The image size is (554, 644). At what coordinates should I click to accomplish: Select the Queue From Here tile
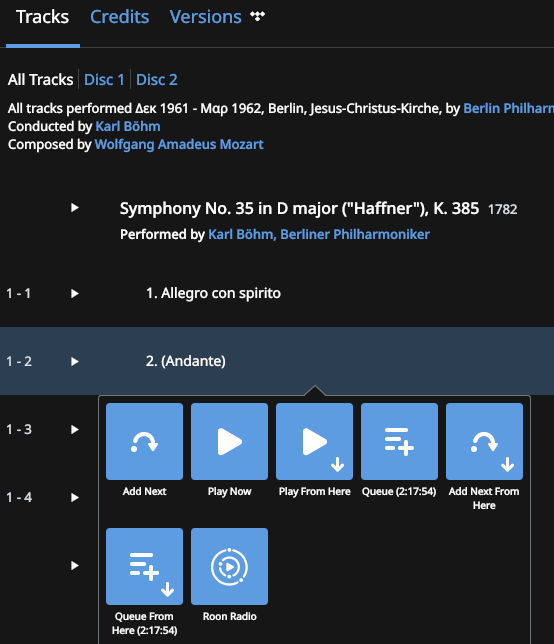pos(144,566)
